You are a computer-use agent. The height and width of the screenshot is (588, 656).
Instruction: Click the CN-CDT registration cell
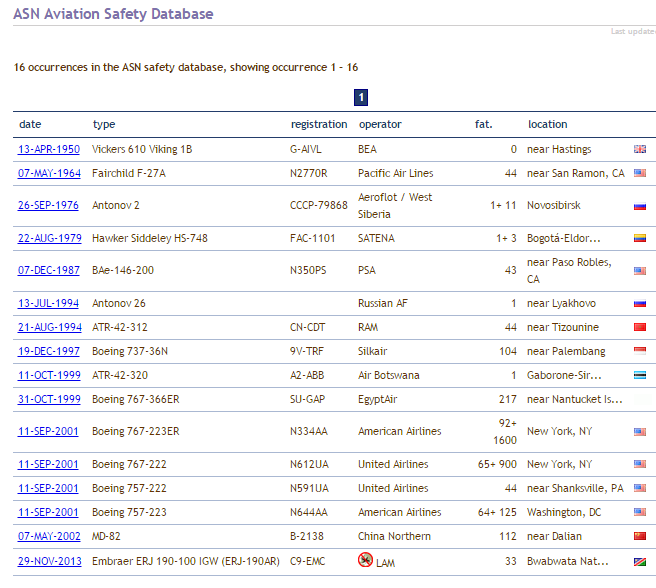[x=307, y=327]
